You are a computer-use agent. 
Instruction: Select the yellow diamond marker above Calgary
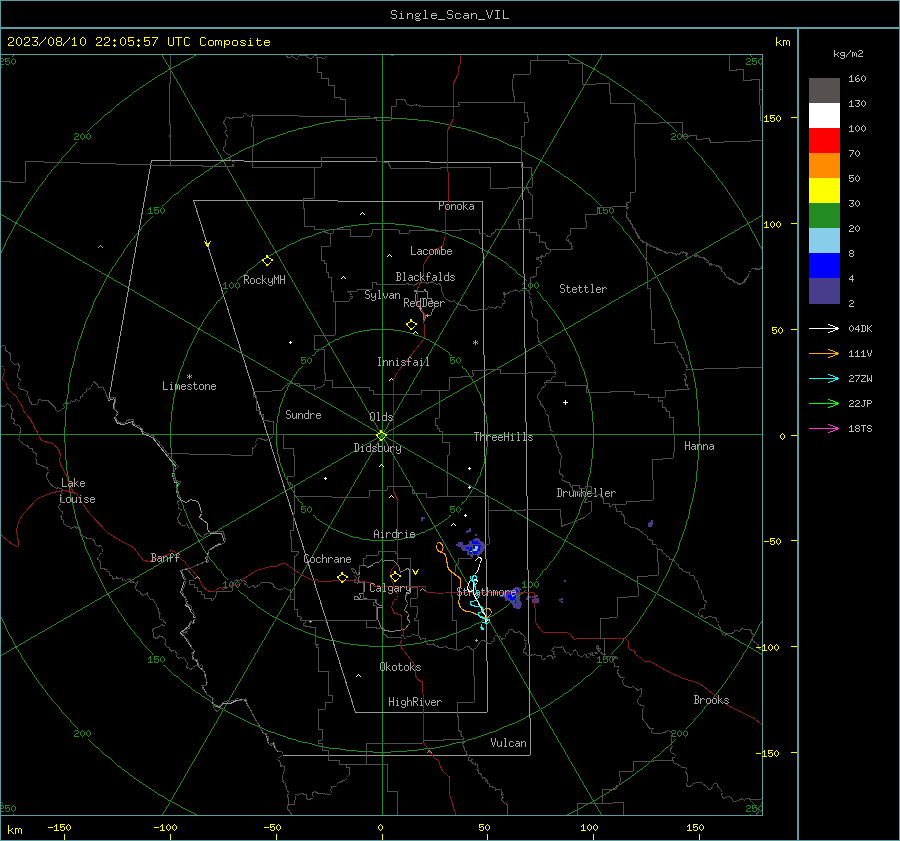tap(395, 576)
